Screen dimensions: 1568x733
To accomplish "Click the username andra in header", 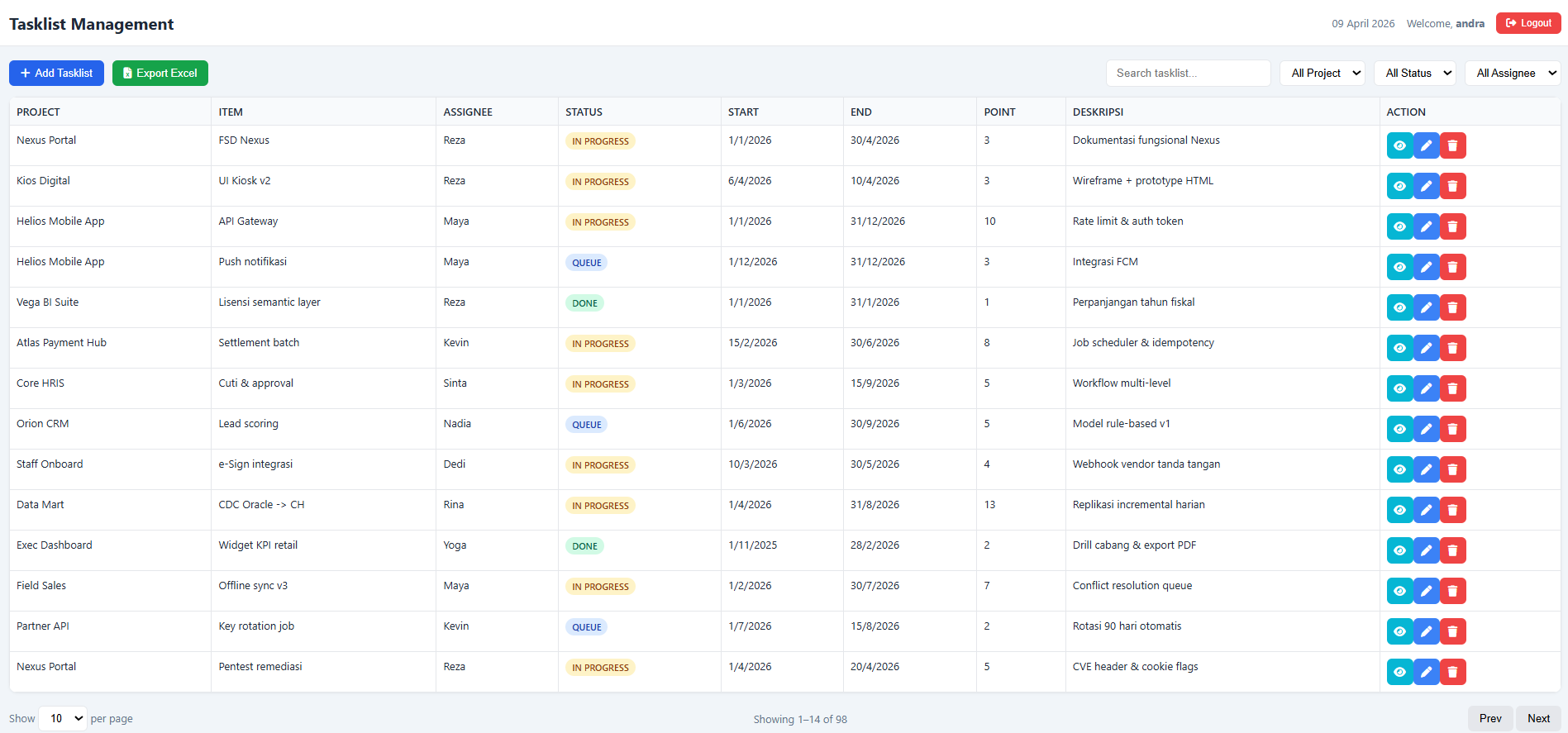I will click(1470, 24).
